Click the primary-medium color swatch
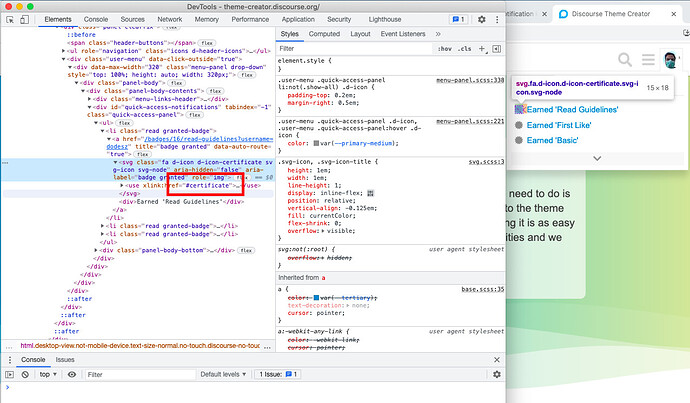Screen dimensions: 690x403 click(x=316, y=143)
